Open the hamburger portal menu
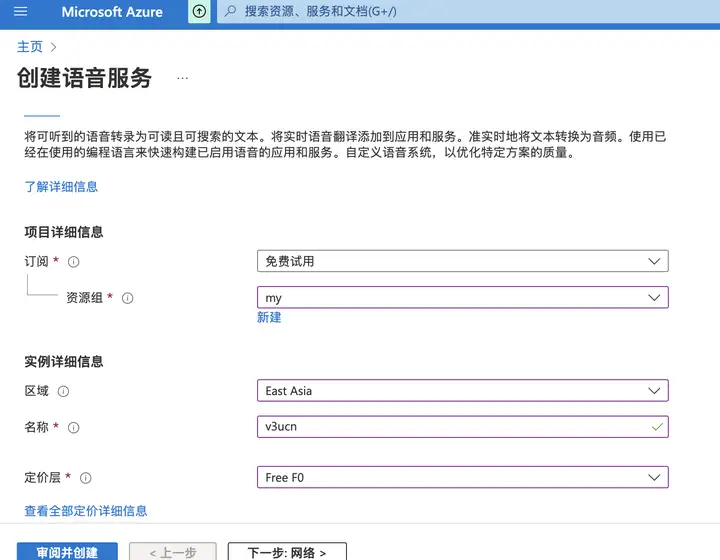This screenshot has height=560, width=720. click(x=21, y=11)
